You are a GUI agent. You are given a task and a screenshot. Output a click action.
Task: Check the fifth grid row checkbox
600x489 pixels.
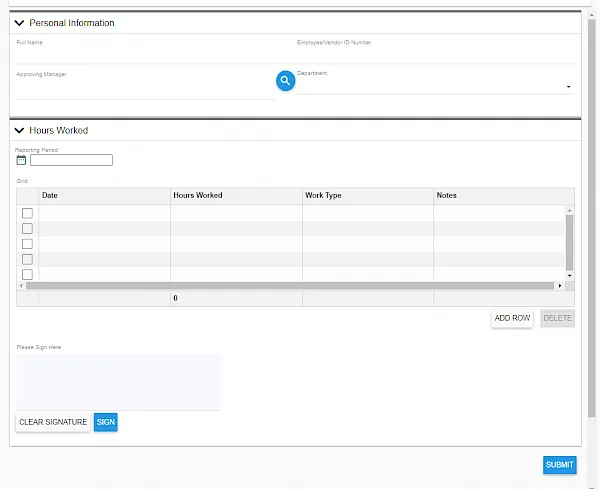coord(27,274)
